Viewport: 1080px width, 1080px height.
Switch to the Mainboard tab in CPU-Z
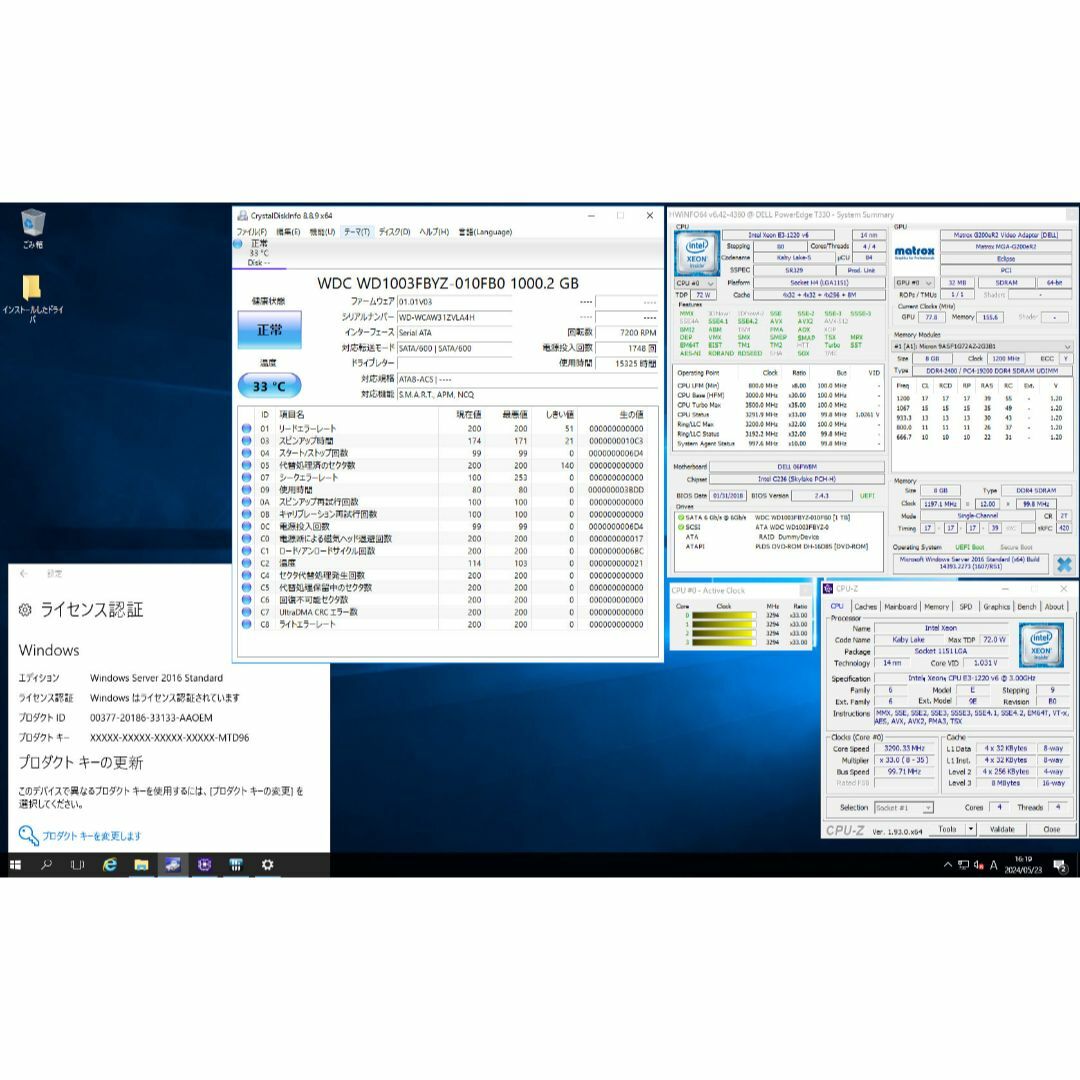[x=900, y=607]
